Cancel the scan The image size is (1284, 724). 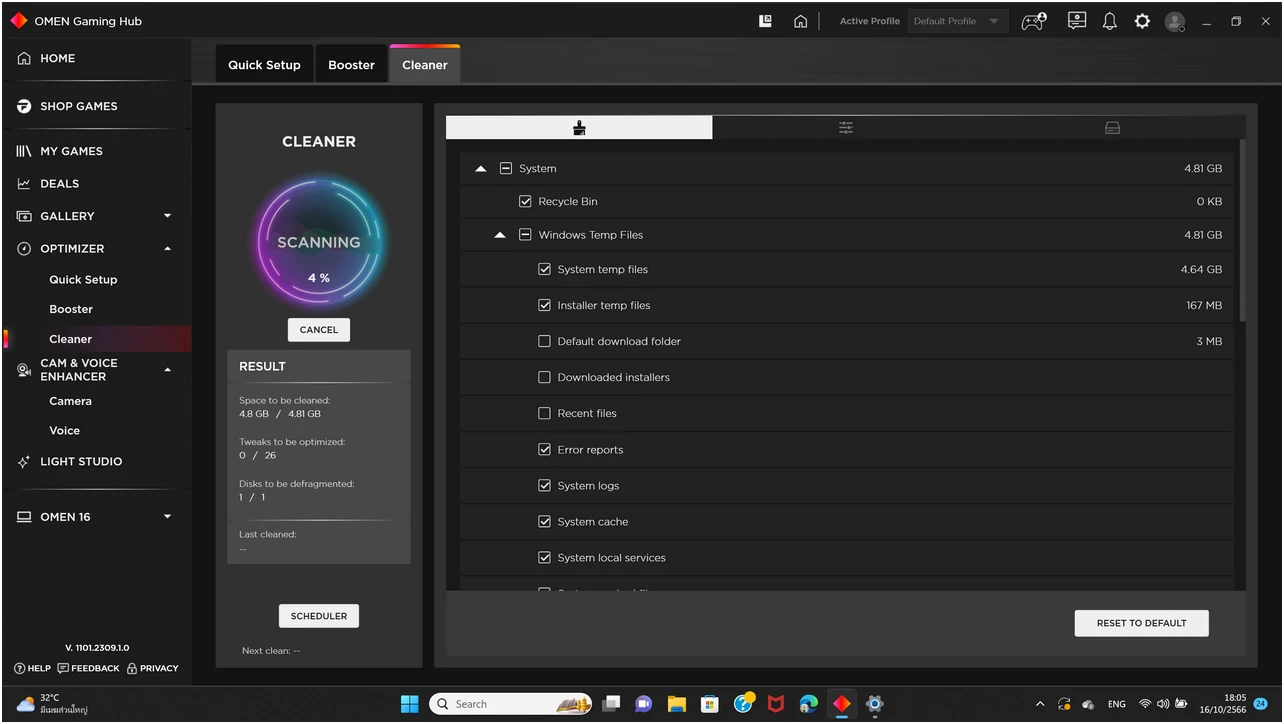click(319, 330)
